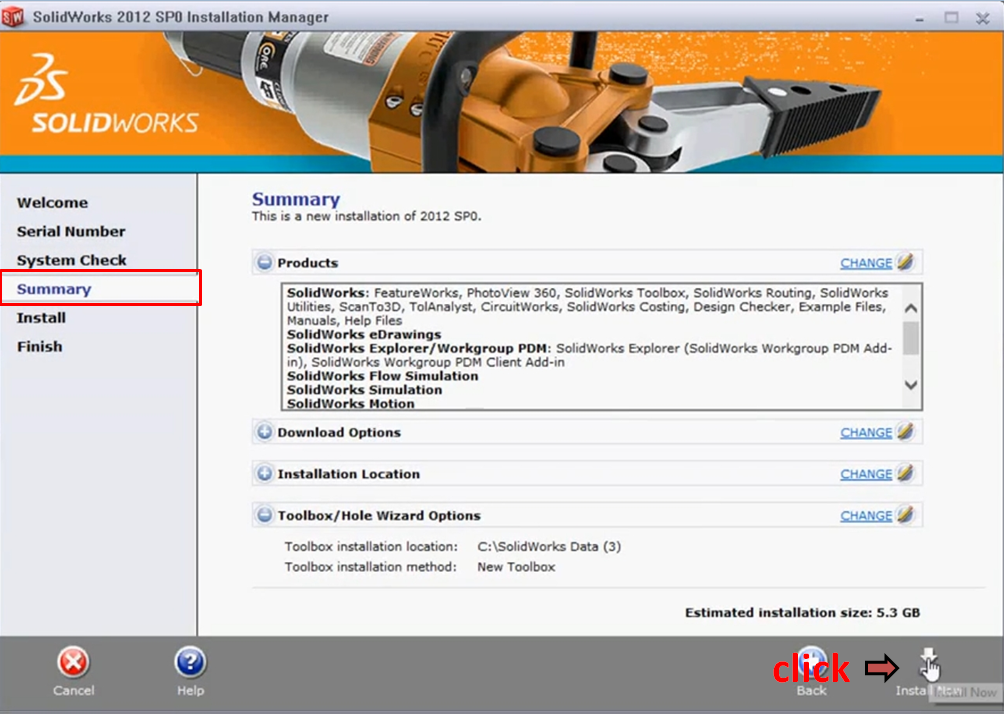Click the Products section header label
This screenshot has height=714, width=1004.
307,263
